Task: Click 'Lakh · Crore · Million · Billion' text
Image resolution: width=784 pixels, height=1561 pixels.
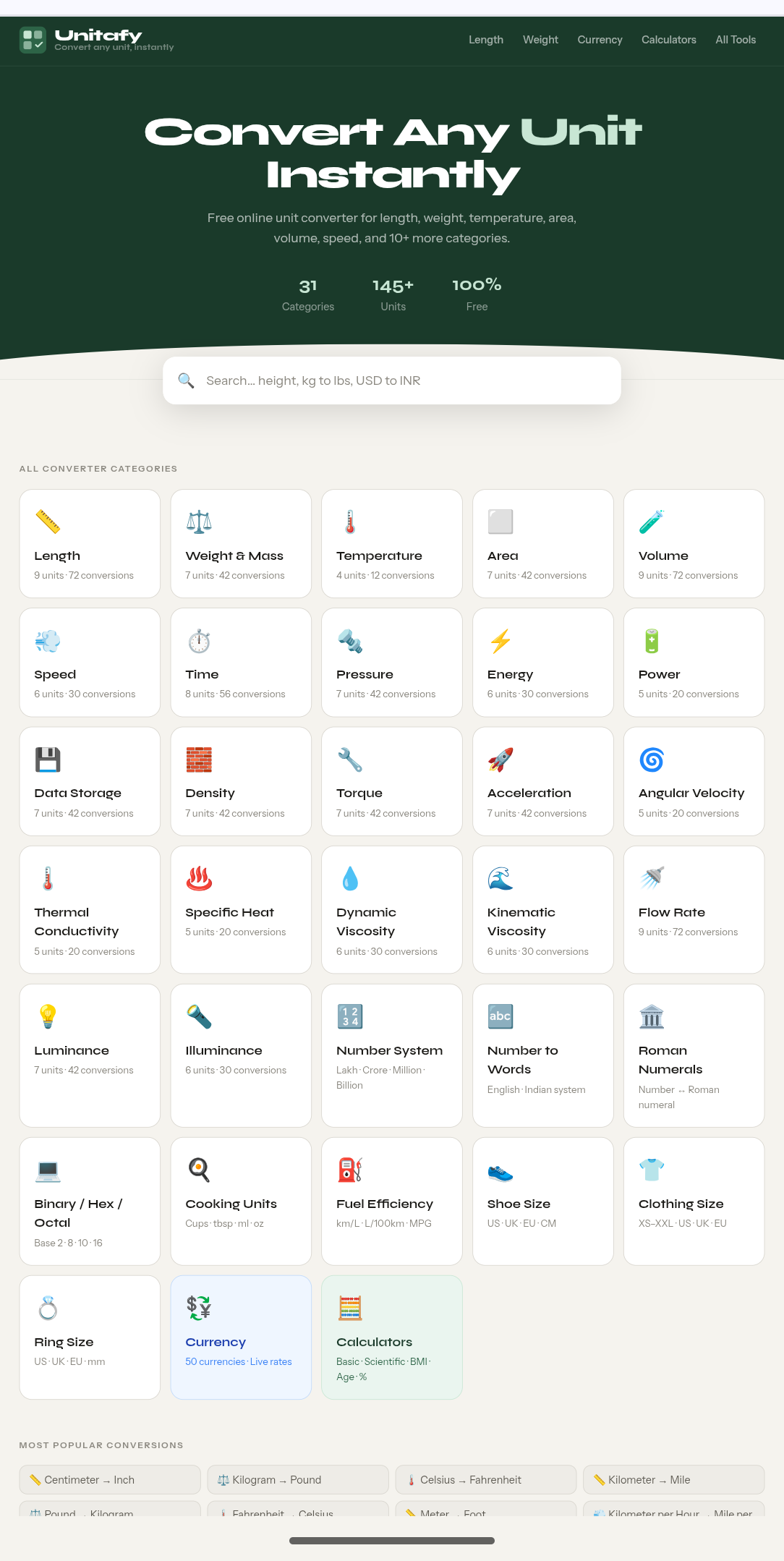Action: 381,1078
